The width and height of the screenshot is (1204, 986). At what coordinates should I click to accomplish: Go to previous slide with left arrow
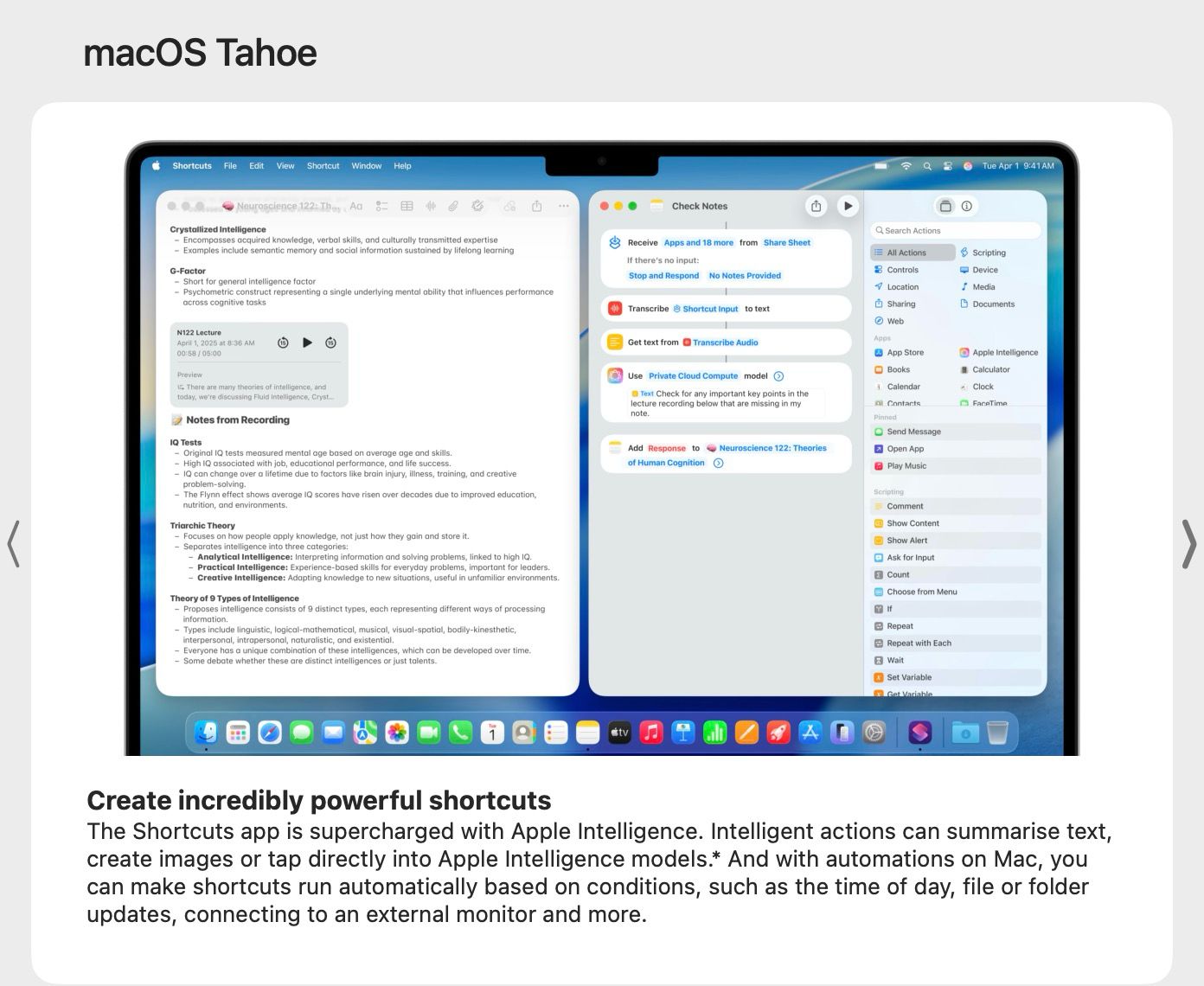(13, 544)
